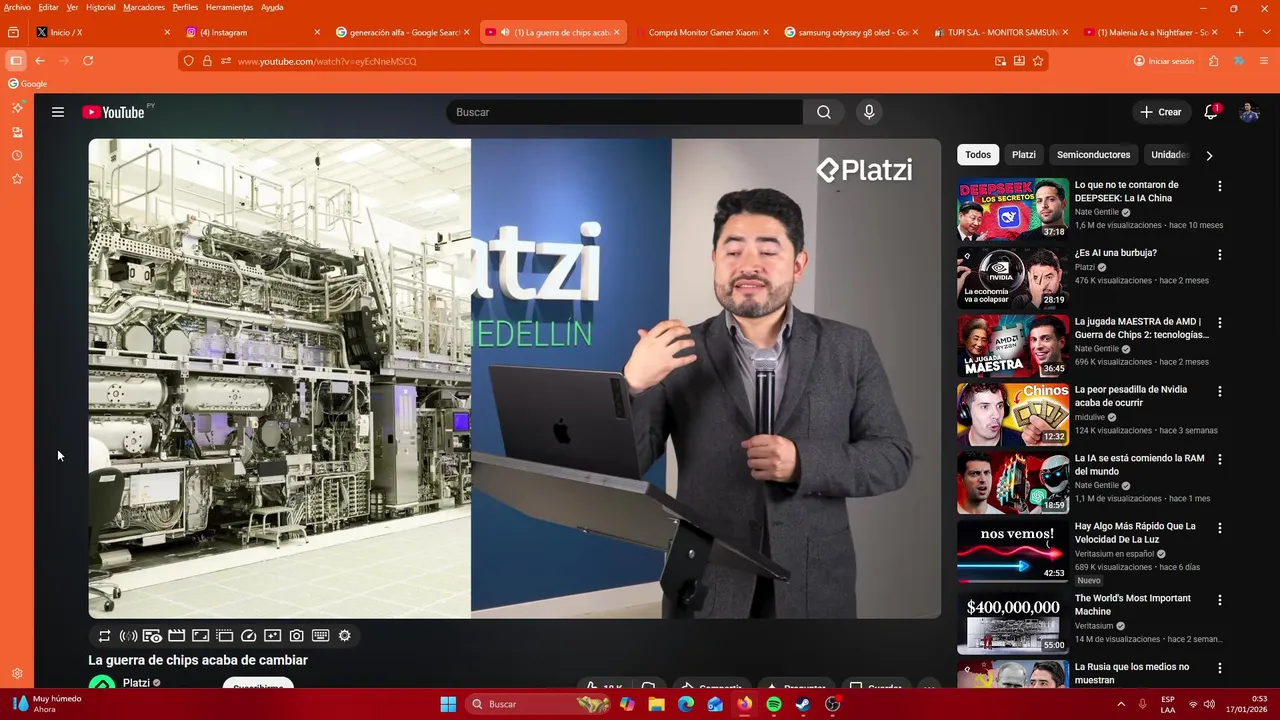Open Steam from the taskbar

click(803, 704)
